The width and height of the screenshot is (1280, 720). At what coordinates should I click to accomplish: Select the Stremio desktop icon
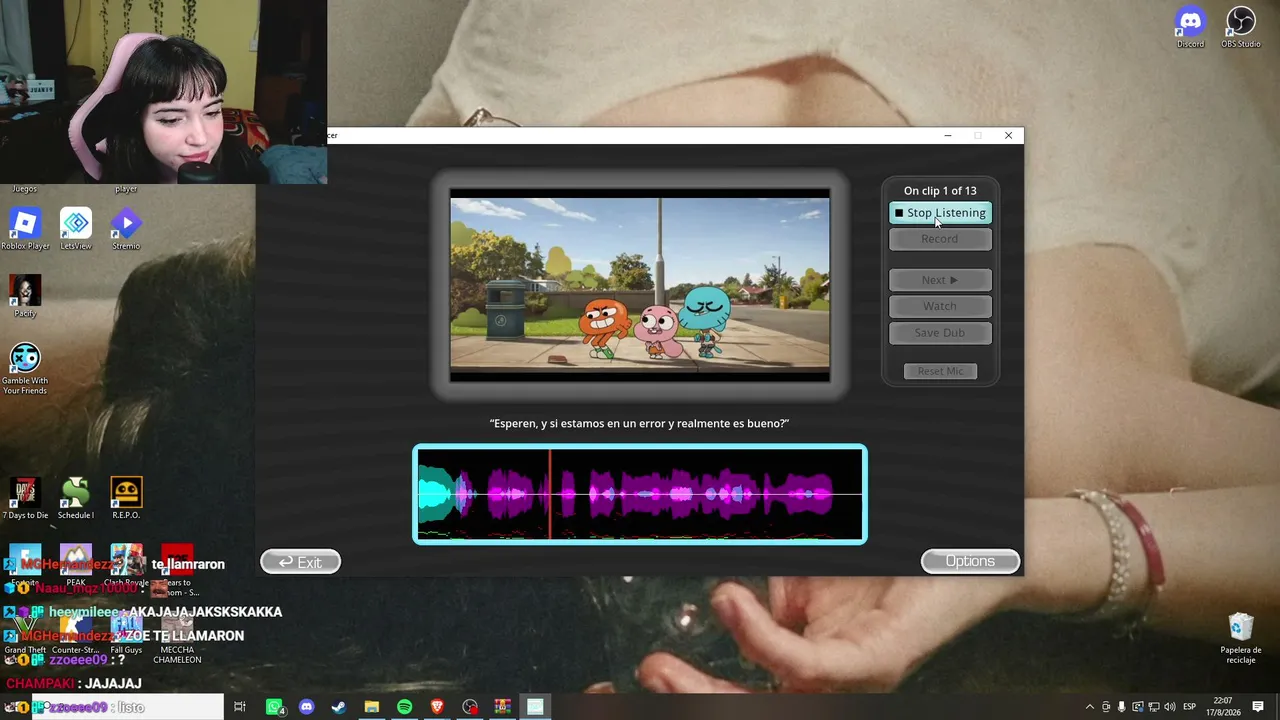pos(126,229)
